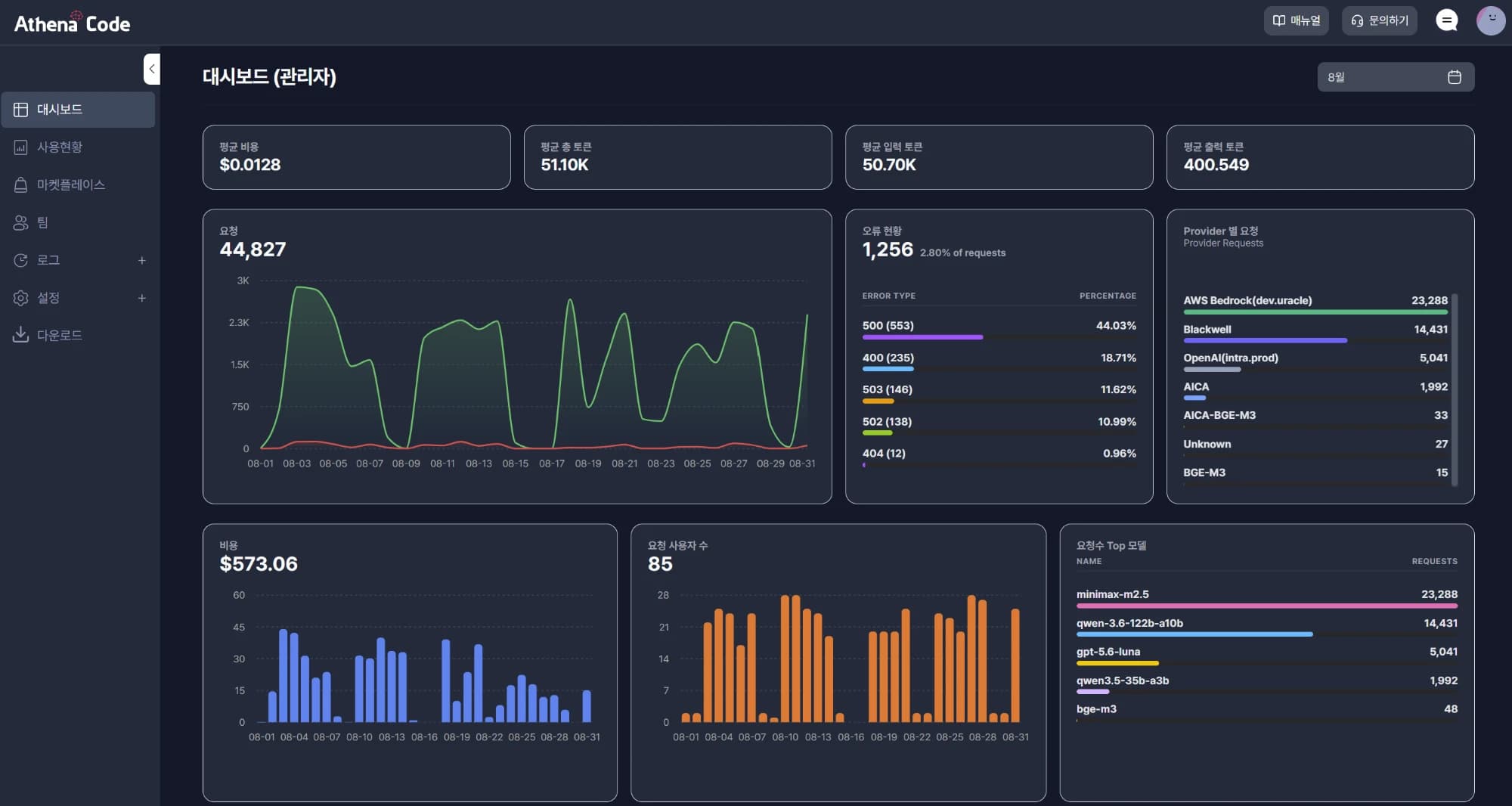This screenshot has height=806, width=1512.
Task: Open the user avatar profile menu
Action: coord(1491,20)
